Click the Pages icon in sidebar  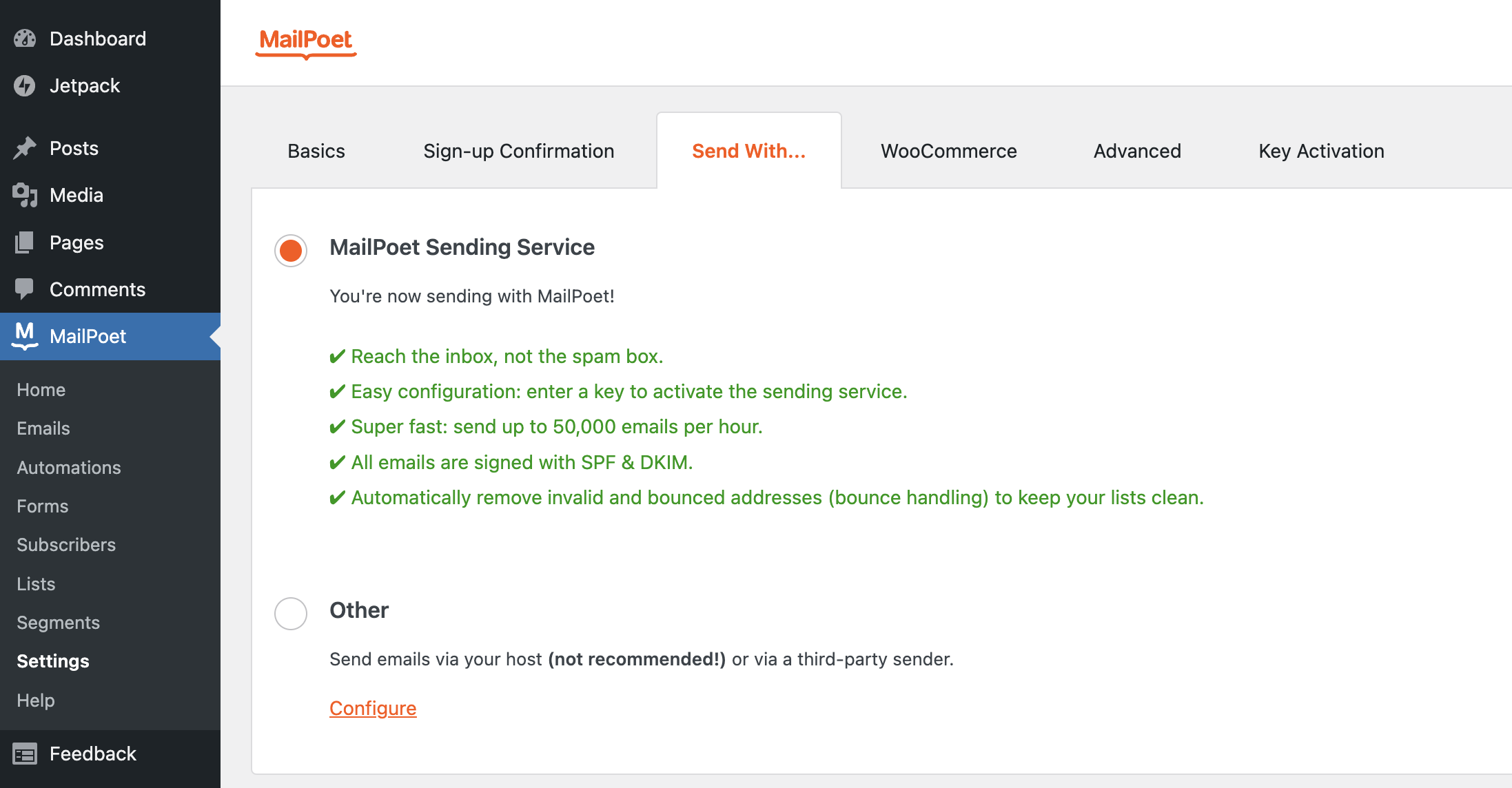(x=25, y=242)
